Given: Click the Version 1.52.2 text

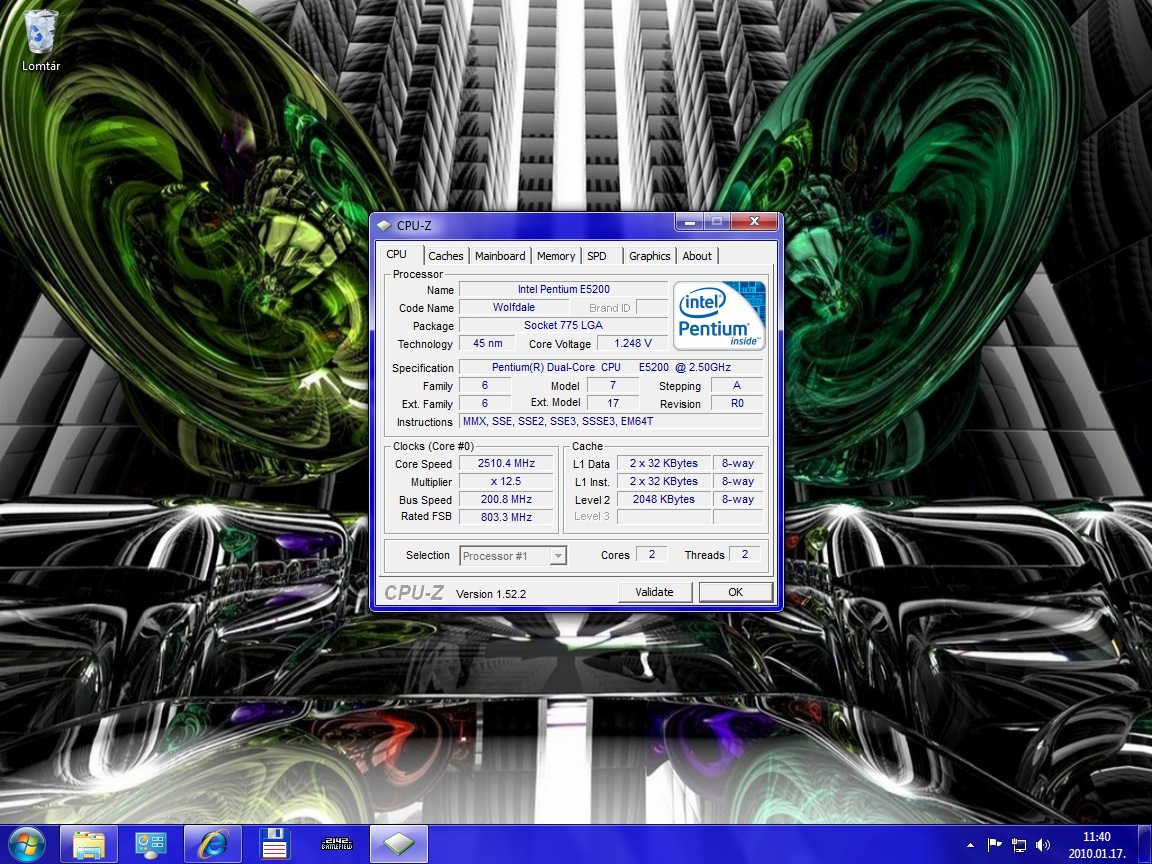Looking at the screenshot, I should click(x=491, y=594).
